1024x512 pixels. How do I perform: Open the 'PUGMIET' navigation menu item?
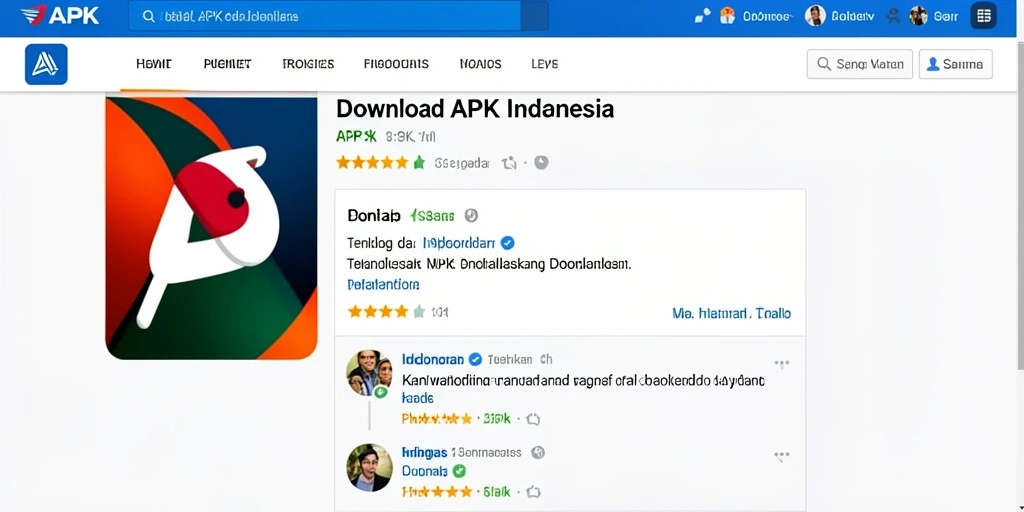pyautogui.click(x=227, y=64)
